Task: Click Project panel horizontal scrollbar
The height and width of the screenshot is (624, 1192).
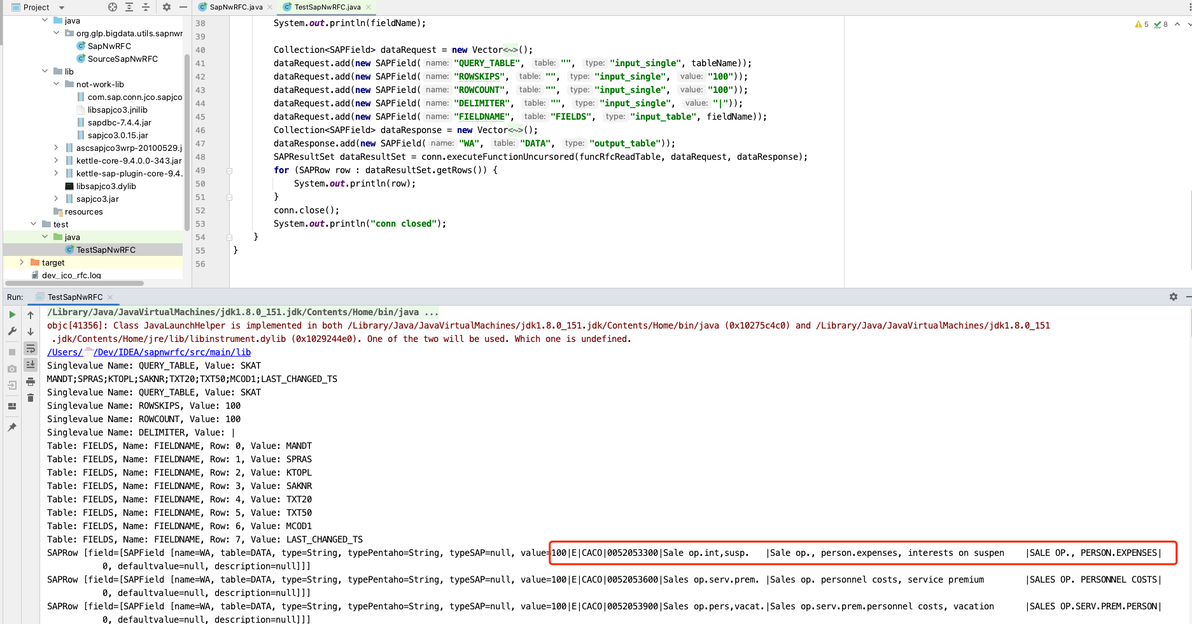Action: tap(74, 283)
